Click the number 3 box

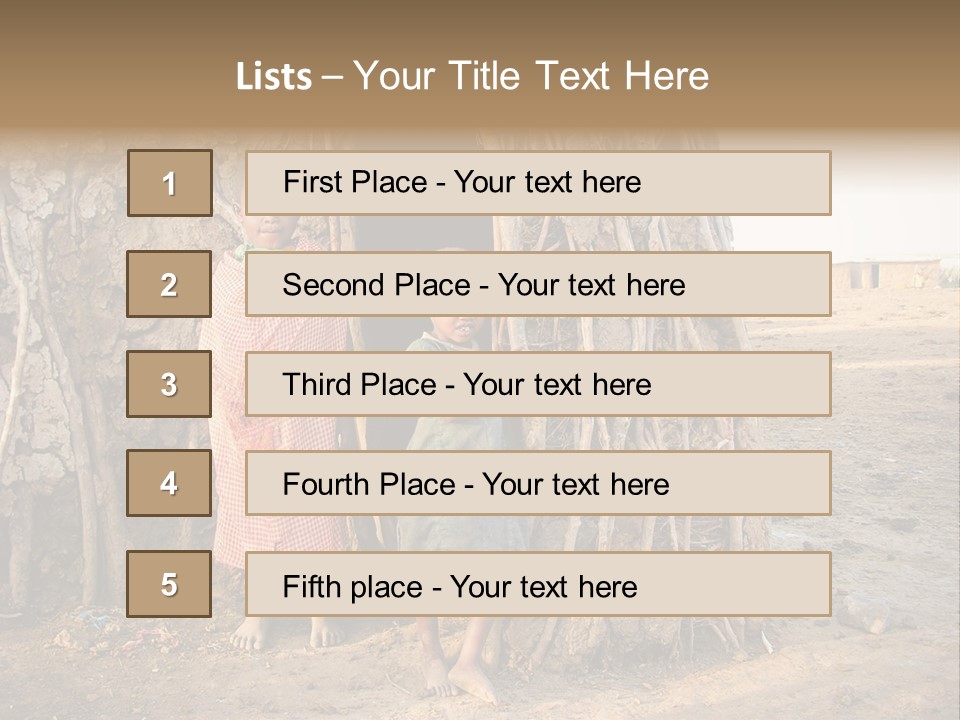[x=169, y=384]
